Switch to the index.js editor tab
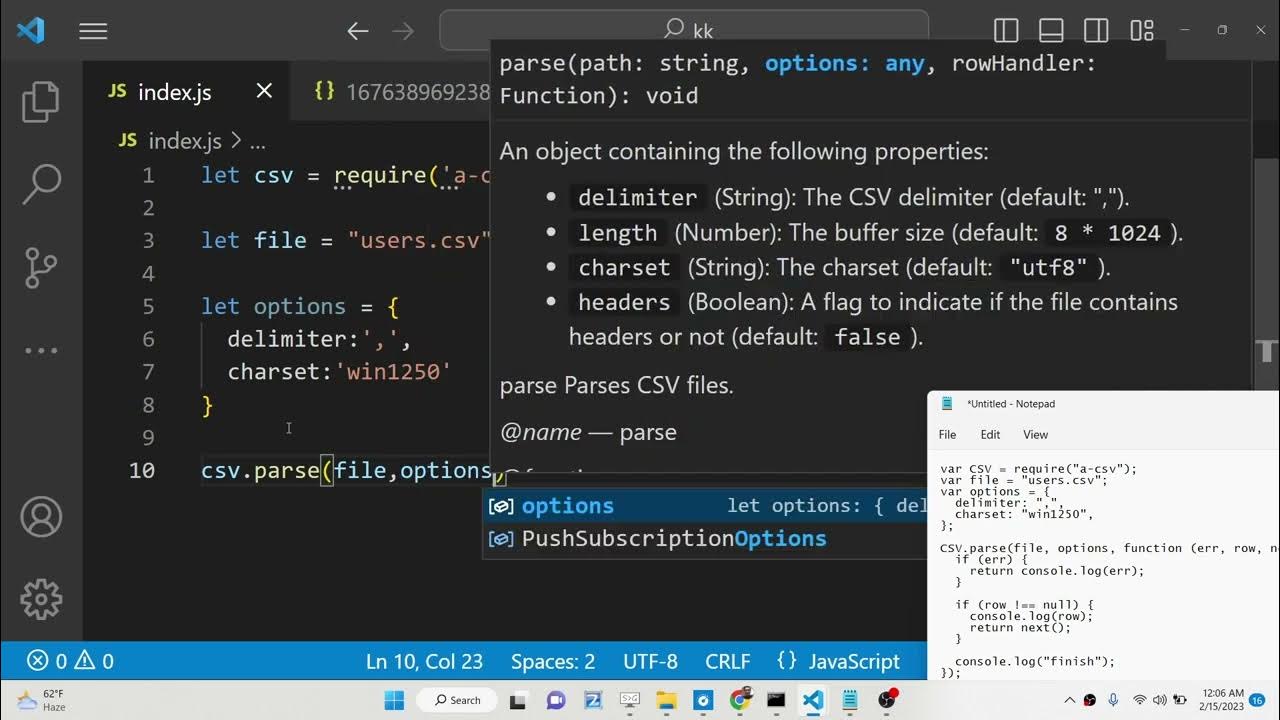This screenshot has width=1280, height=720. [x=175, y=92]
